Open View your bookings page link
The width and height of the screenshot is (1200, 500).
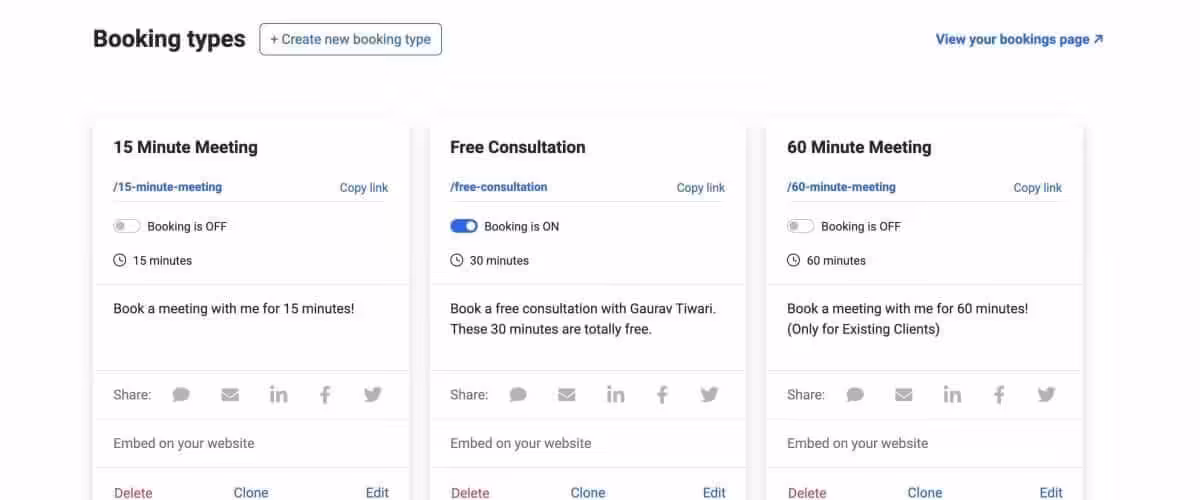point(1019,40)
